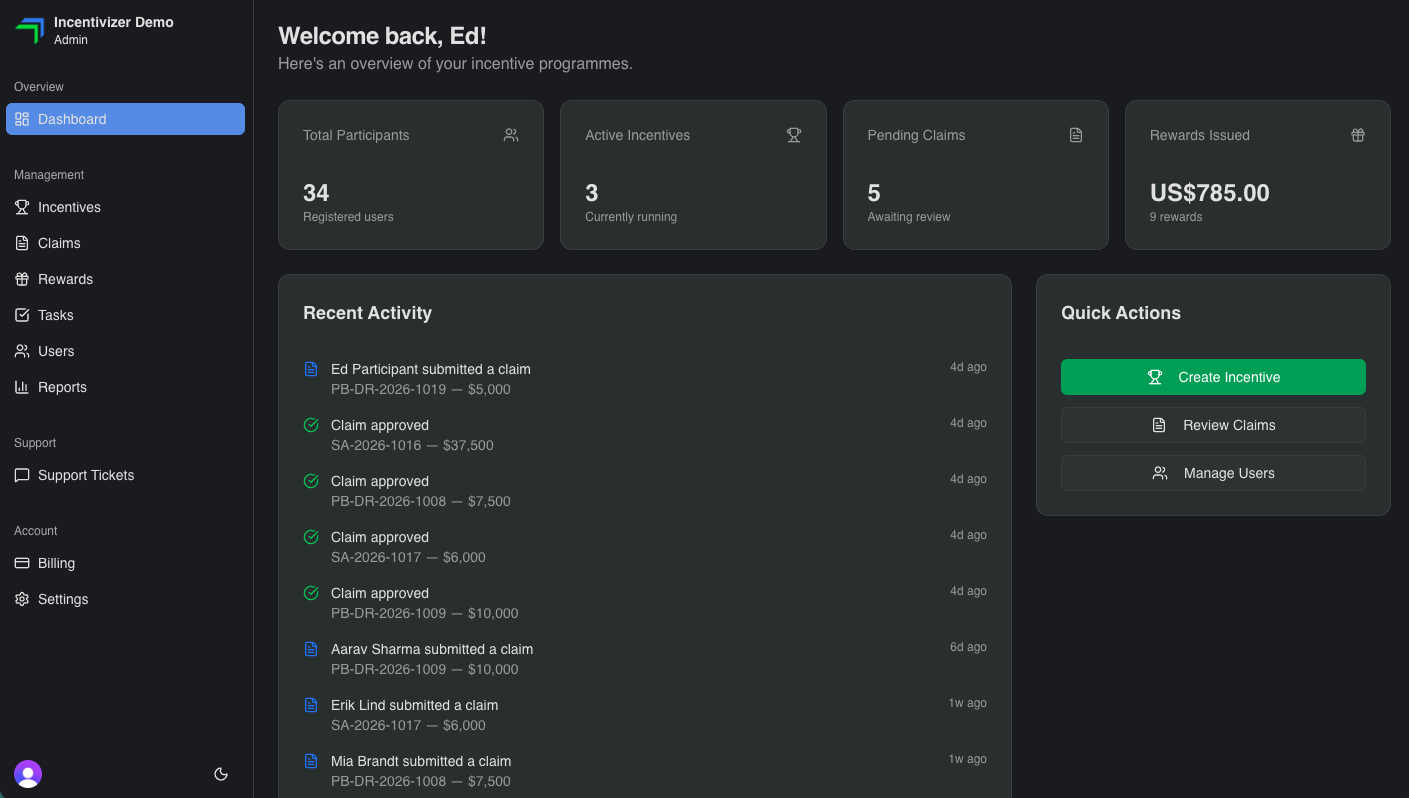This screenshot has width=1409, height=798.
Task: Click the document icon beside Erik Lind's claim
Action: click(x=311, y=705)
